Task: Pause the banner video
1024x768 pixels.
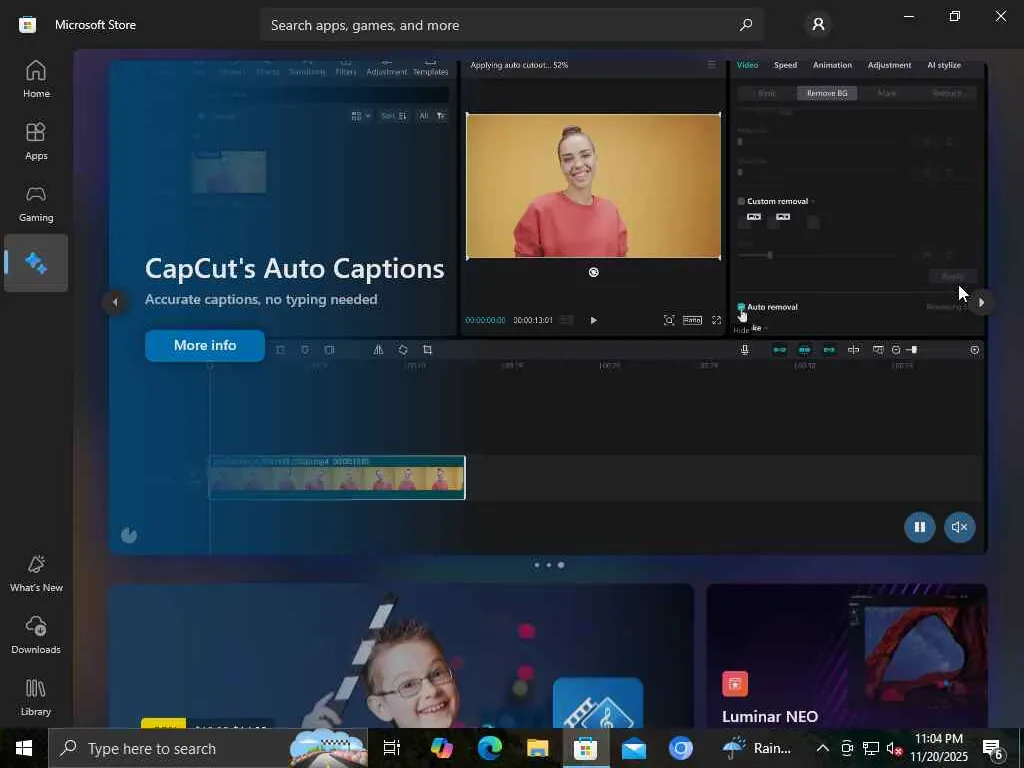Action: point(920,527)
